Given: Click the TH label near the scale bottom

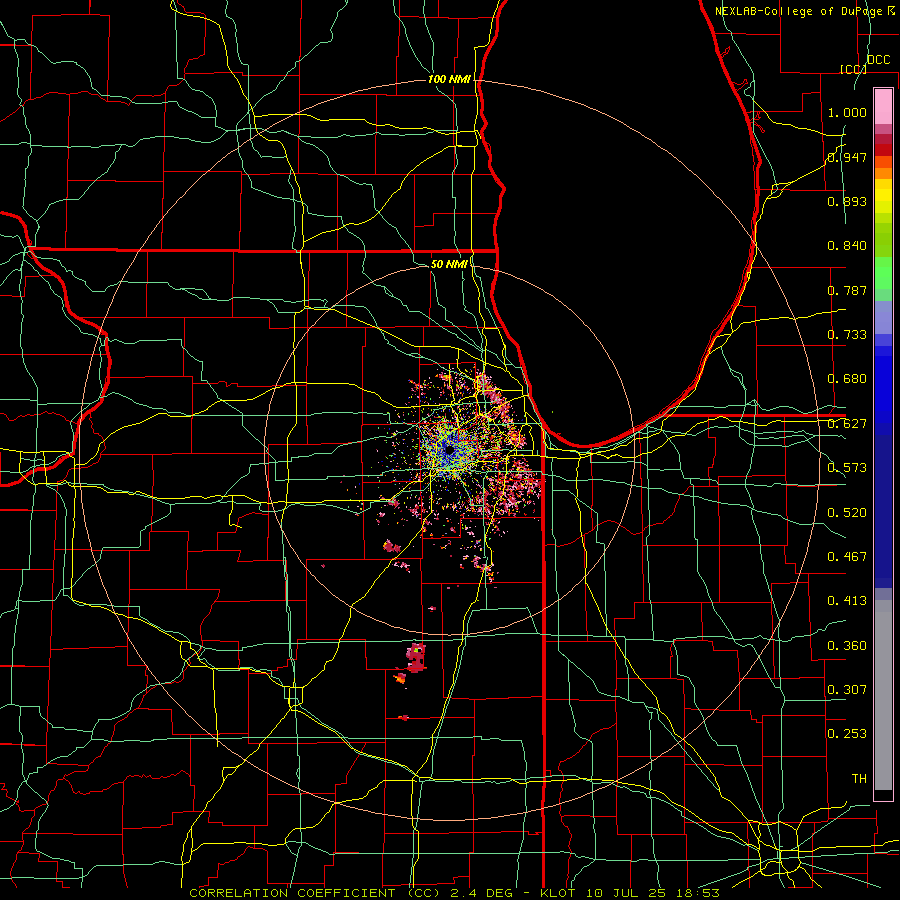Looking at the screenshot, I should click(859, 779).
